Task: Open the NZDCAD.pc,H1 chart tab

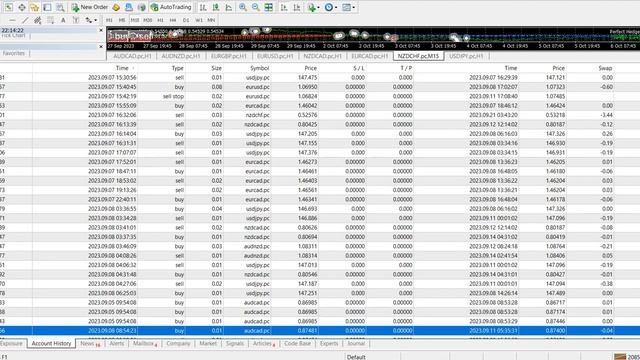Action: tap(322, 56)
